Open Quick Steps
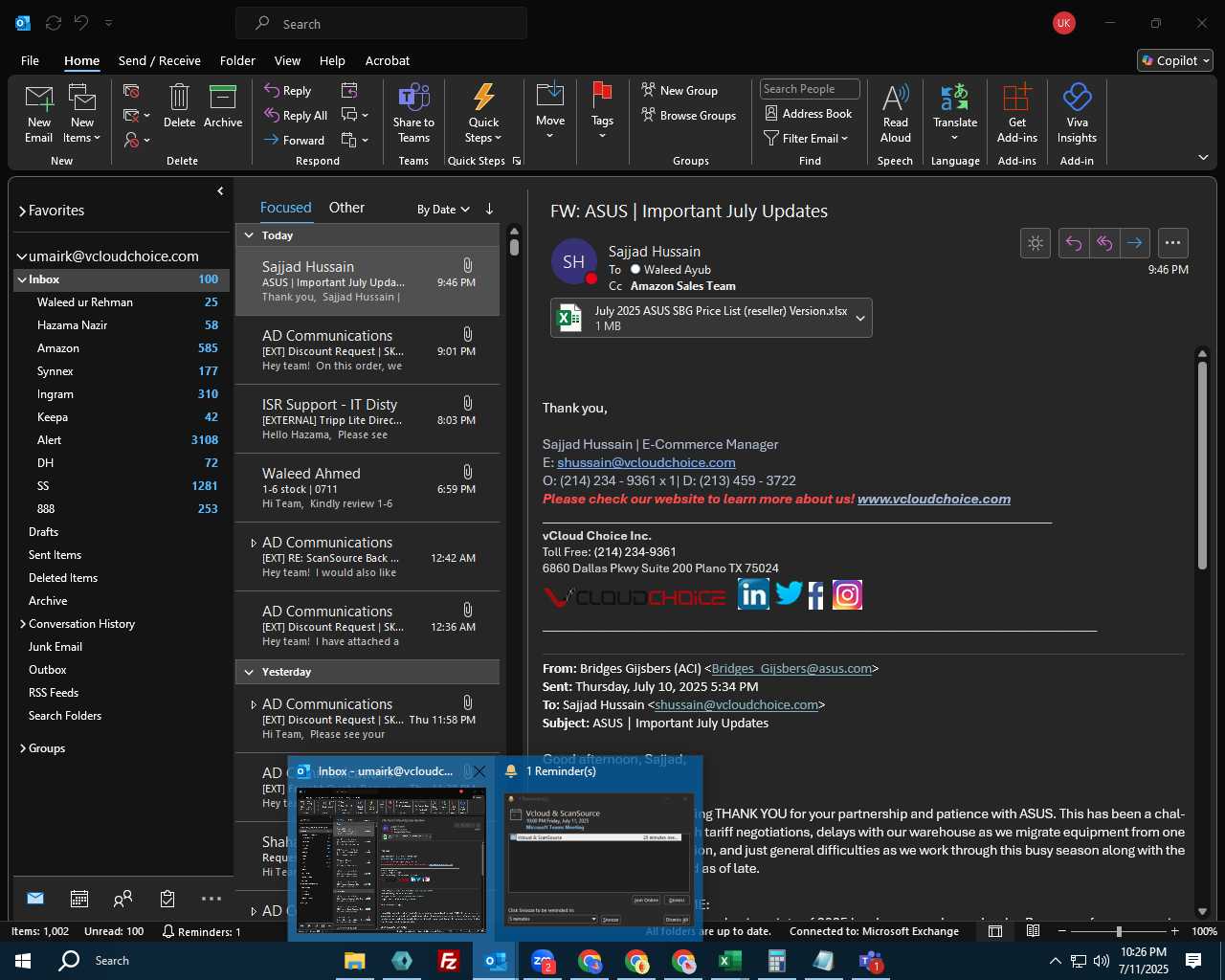 483,114
